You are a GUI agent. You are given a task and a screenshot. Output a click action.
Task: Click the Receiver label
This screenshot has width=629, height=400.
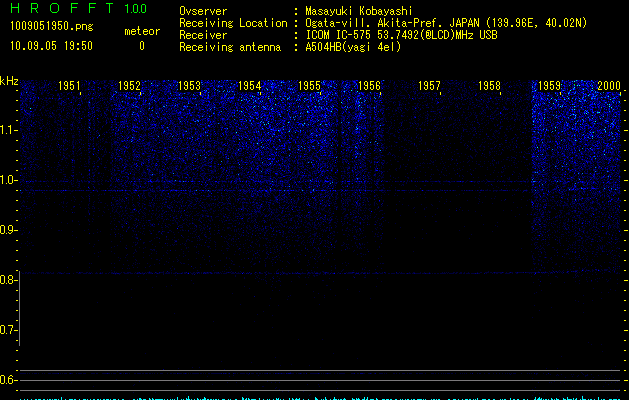coord(203,35)
